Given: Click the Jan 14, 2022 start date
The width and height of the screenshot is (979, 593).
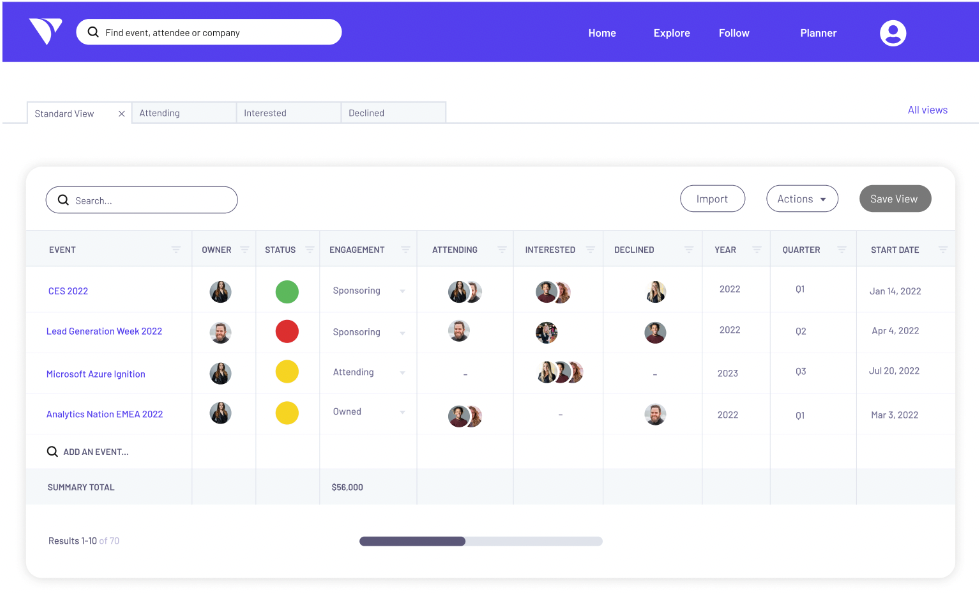Looking at the screenshot, I should (x=895, y=291).
